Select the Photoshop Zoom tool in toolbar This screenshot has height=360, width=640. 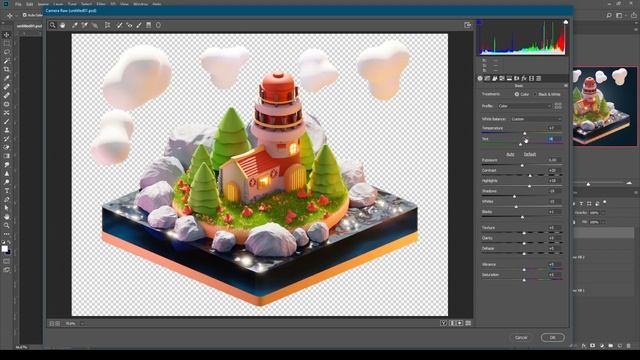tap(7, 225)
